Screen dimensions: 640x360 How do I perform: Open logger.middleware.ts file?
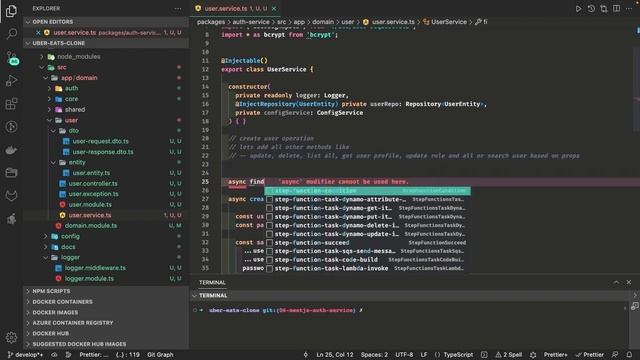tap(95, 268)
